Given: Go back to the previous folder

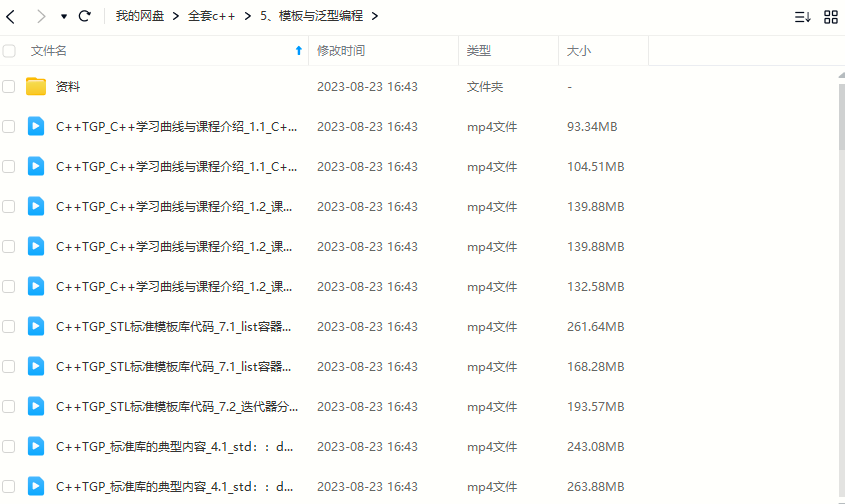Looking at the screenshot, I should (11, 16).
